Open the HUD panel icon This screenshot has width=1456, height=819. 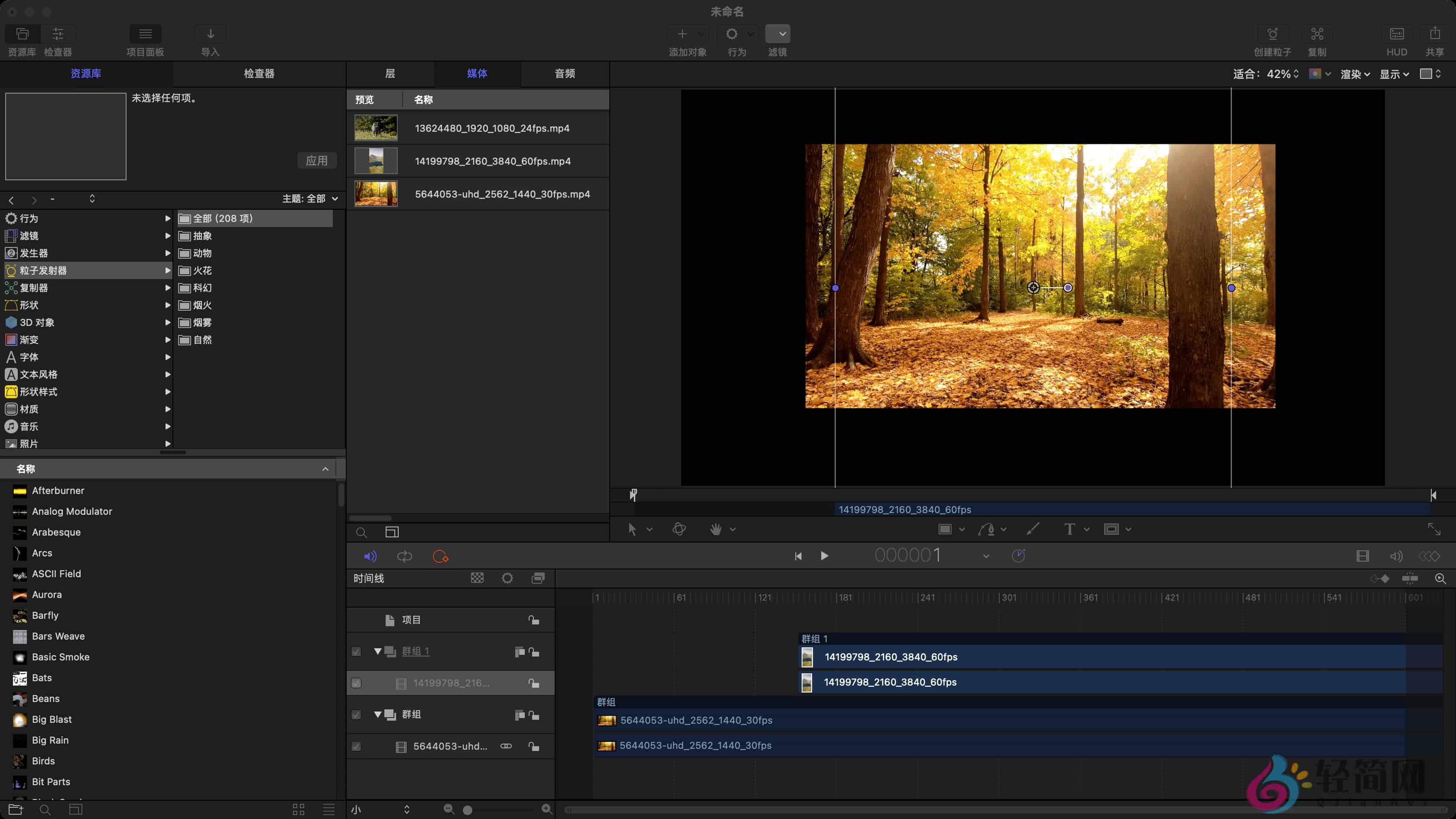pyautogui.click(x=1396, y=35)
